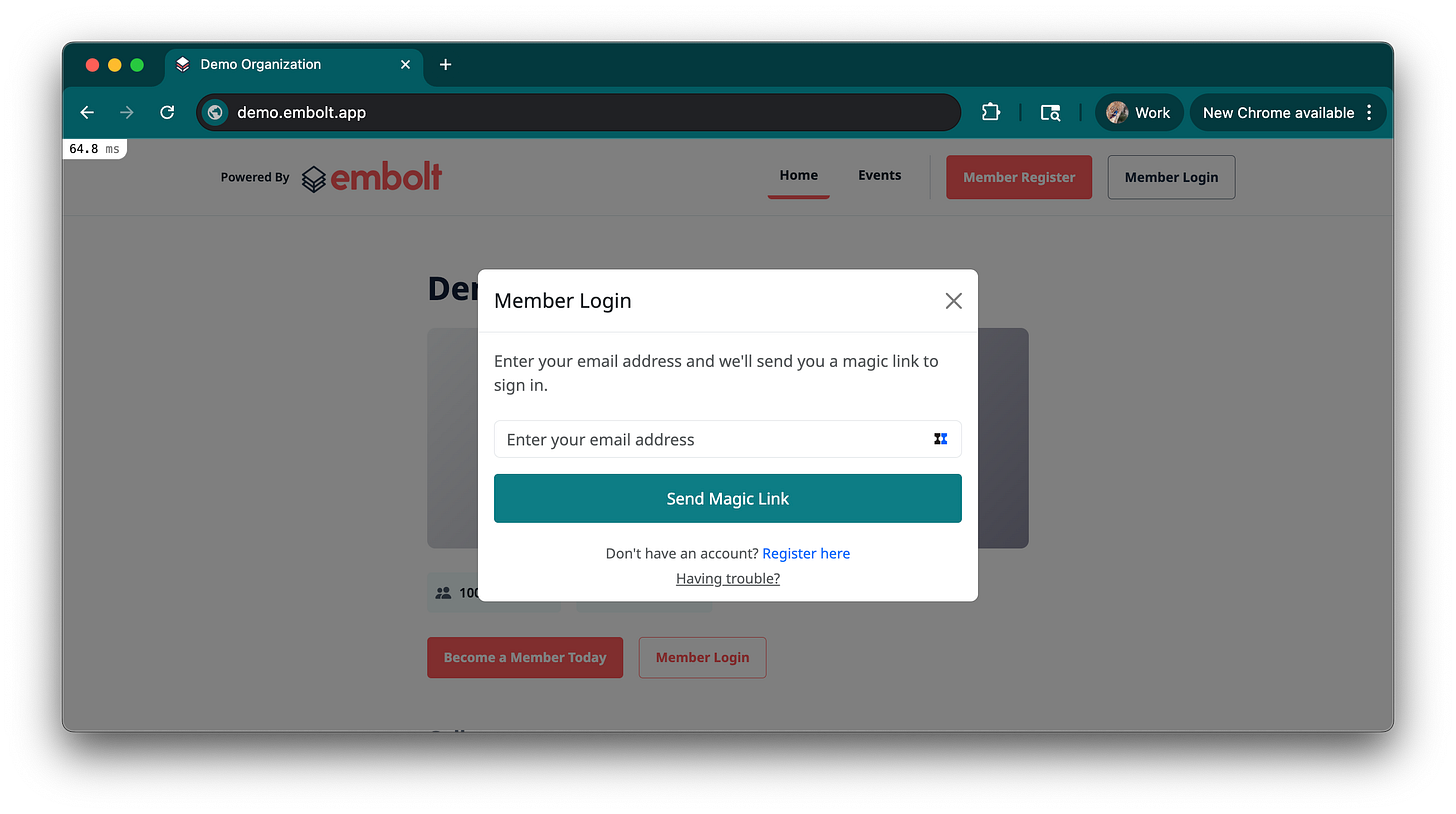This screenshot has width=1456, height=814.
Task: Open the tab search icon in toolbar
Action: pos(1050,112)
